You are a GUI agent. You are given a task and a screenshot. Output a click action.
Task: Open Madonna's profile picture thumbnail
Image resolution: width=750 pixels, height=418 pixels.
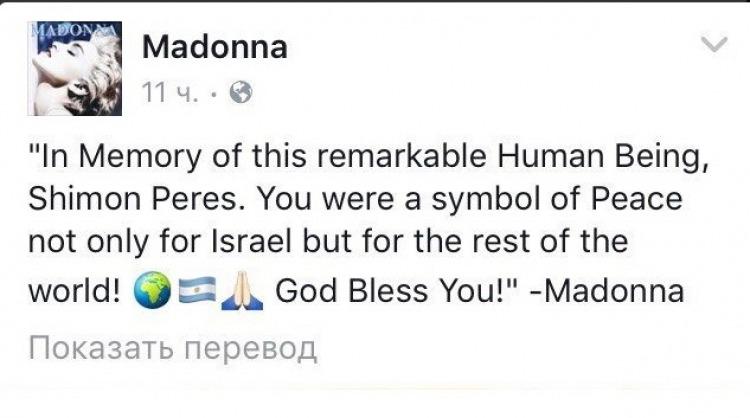[x=75, y=68]
